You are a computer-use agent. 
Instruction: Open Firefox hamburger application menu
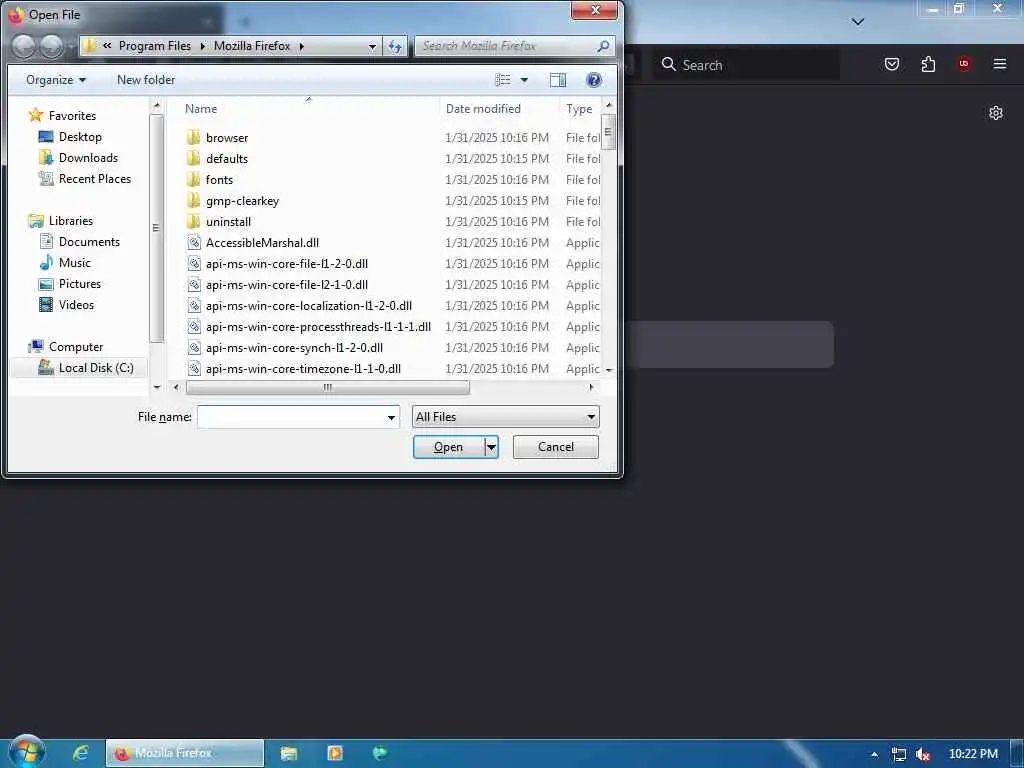click(1000, 63)
